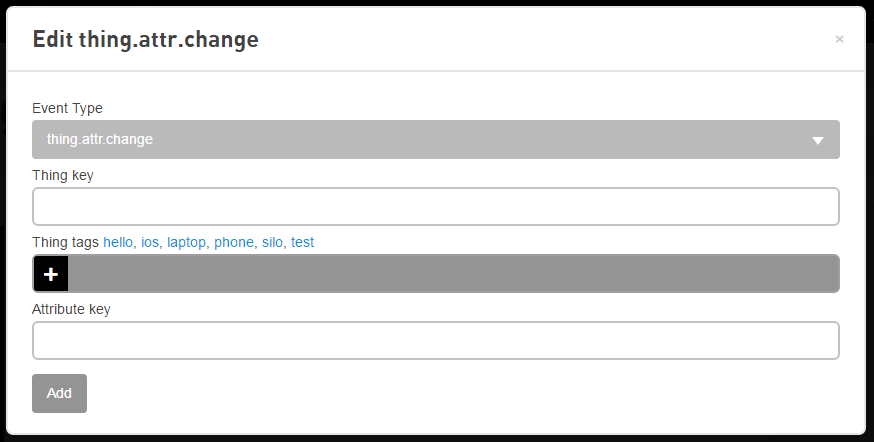Click the 'Event Type' field label

pos(67,108)
